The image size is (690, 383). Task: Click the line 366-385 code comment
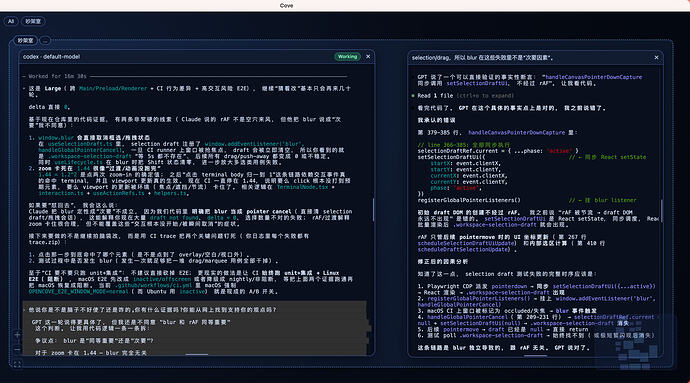pyautogui.click(x=464, y=145)
